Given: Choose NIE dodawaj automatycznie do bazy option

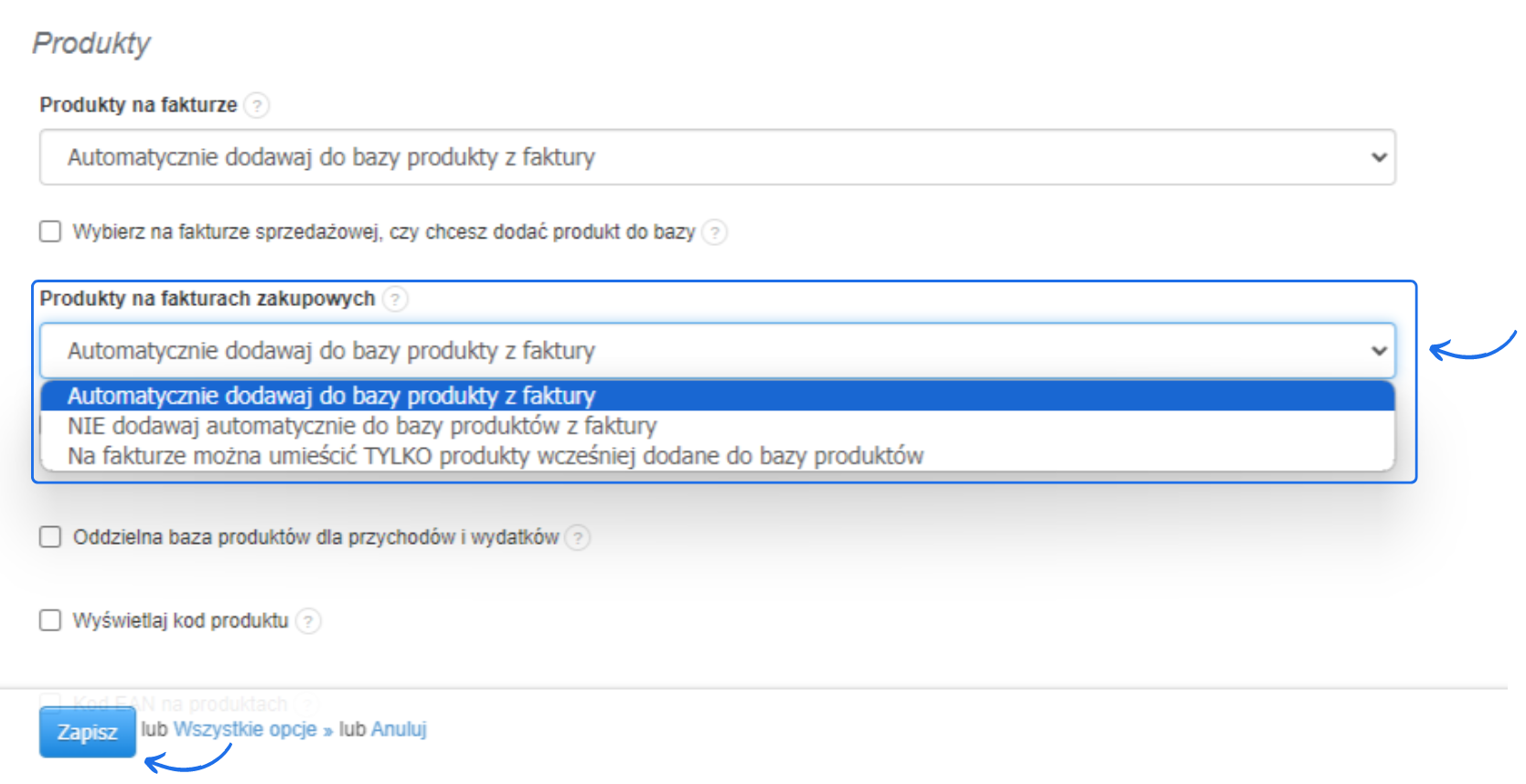Looking at the screenshot, I should [x=362, y=426].
